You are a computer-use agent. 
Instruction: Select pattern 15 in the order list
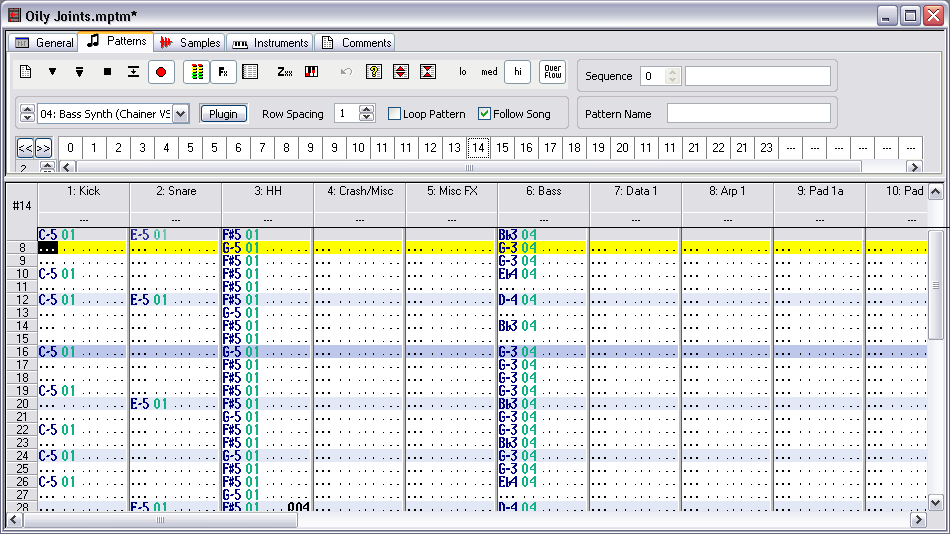[x=502, y=148]
